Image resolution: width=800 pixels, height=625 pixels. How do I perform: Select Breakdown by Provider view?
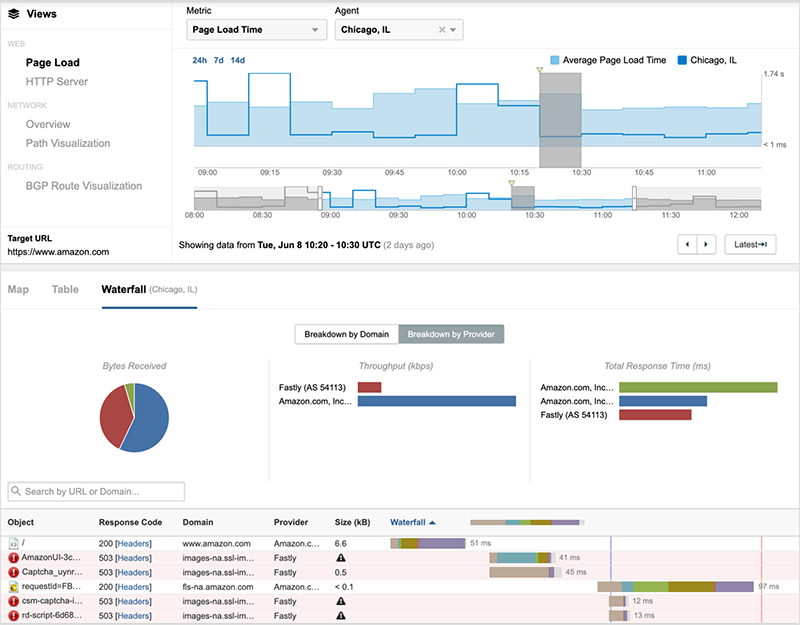(x=450, y=334)
